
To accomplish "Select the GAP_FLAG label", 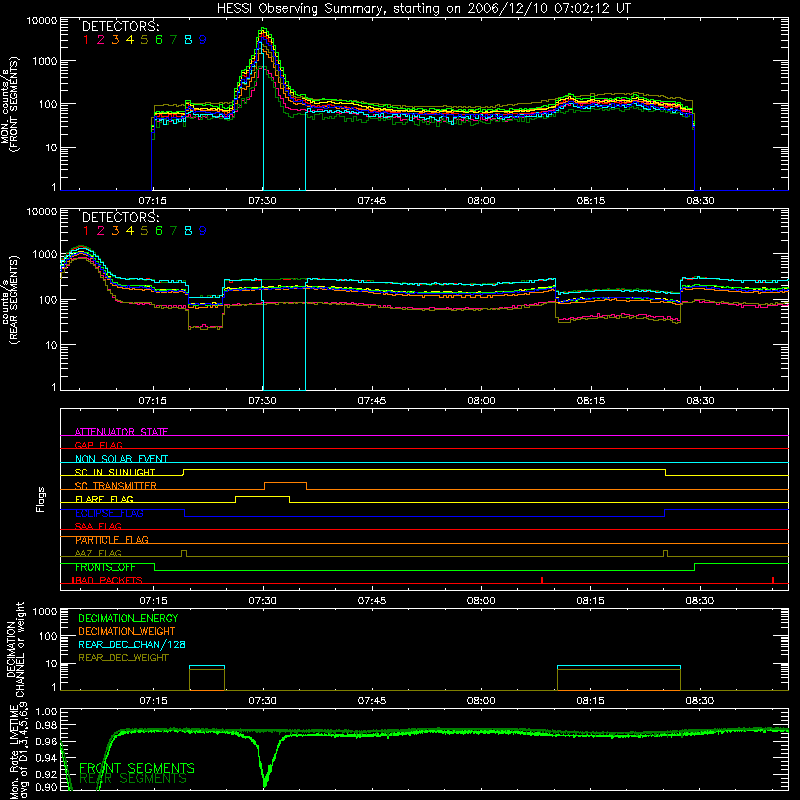I will click(98, 445).
